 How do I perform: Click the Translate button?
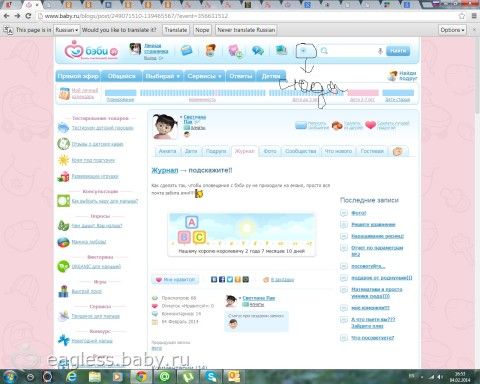coord(176,30)
